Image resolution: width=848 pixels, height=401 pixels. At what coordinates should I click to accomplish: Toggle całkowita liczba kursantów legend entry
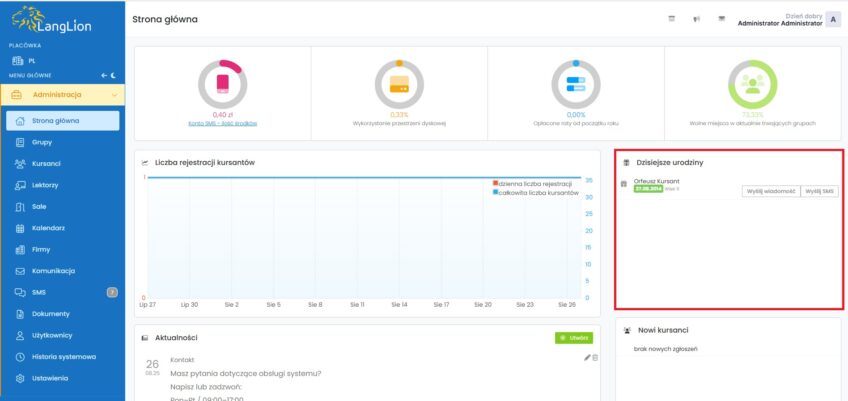pos(535,193)
